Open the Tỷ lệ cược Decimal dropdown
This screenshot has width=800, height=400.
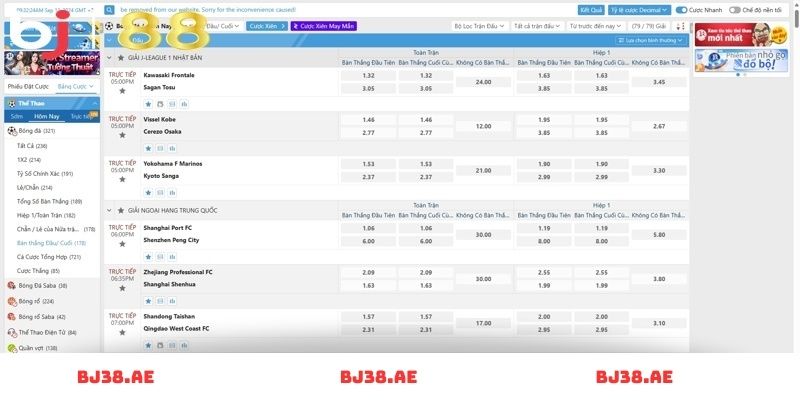click(x=639, y=10)
